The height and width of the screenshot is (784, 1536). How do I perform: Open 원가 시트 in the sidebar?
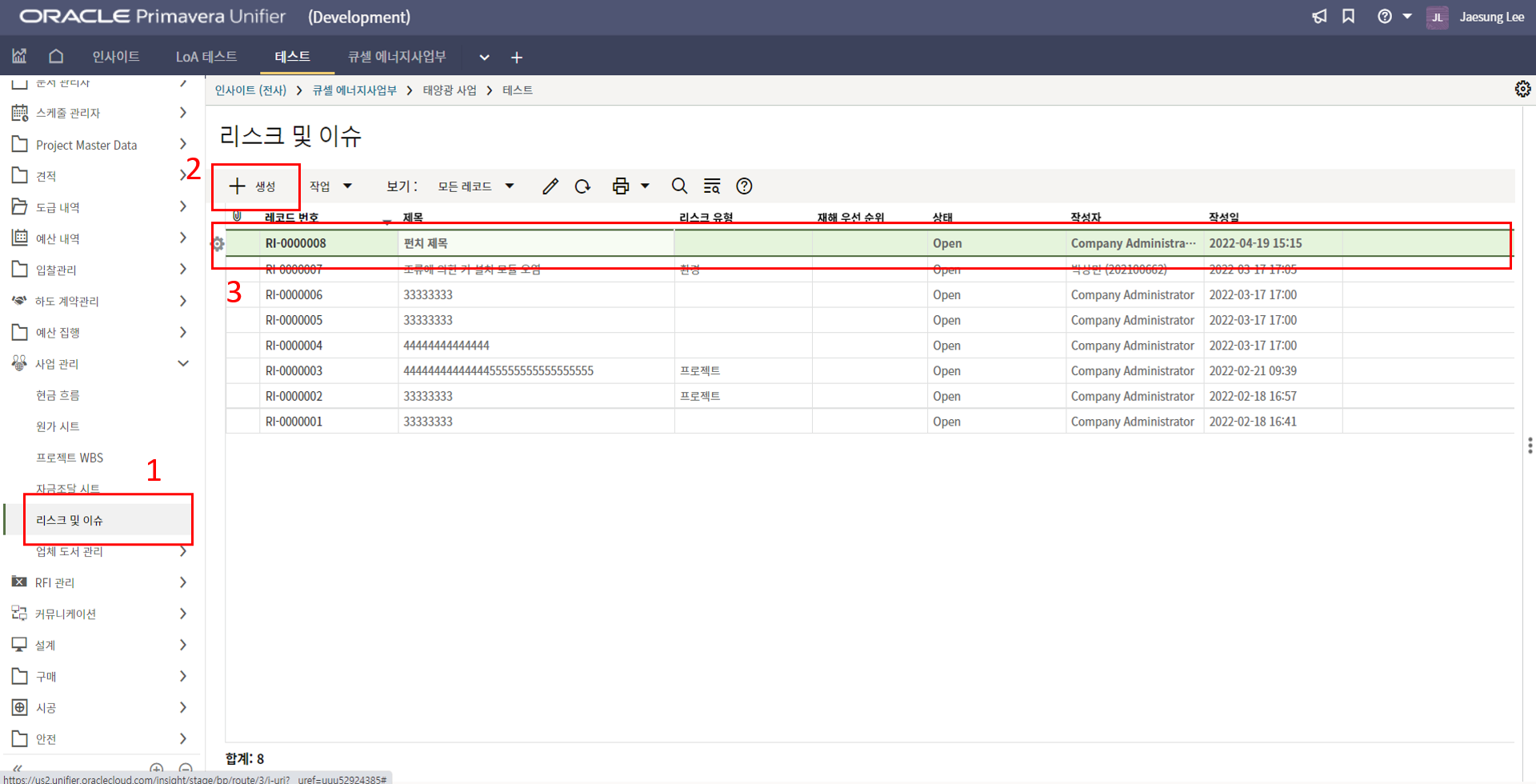[58, 426]
